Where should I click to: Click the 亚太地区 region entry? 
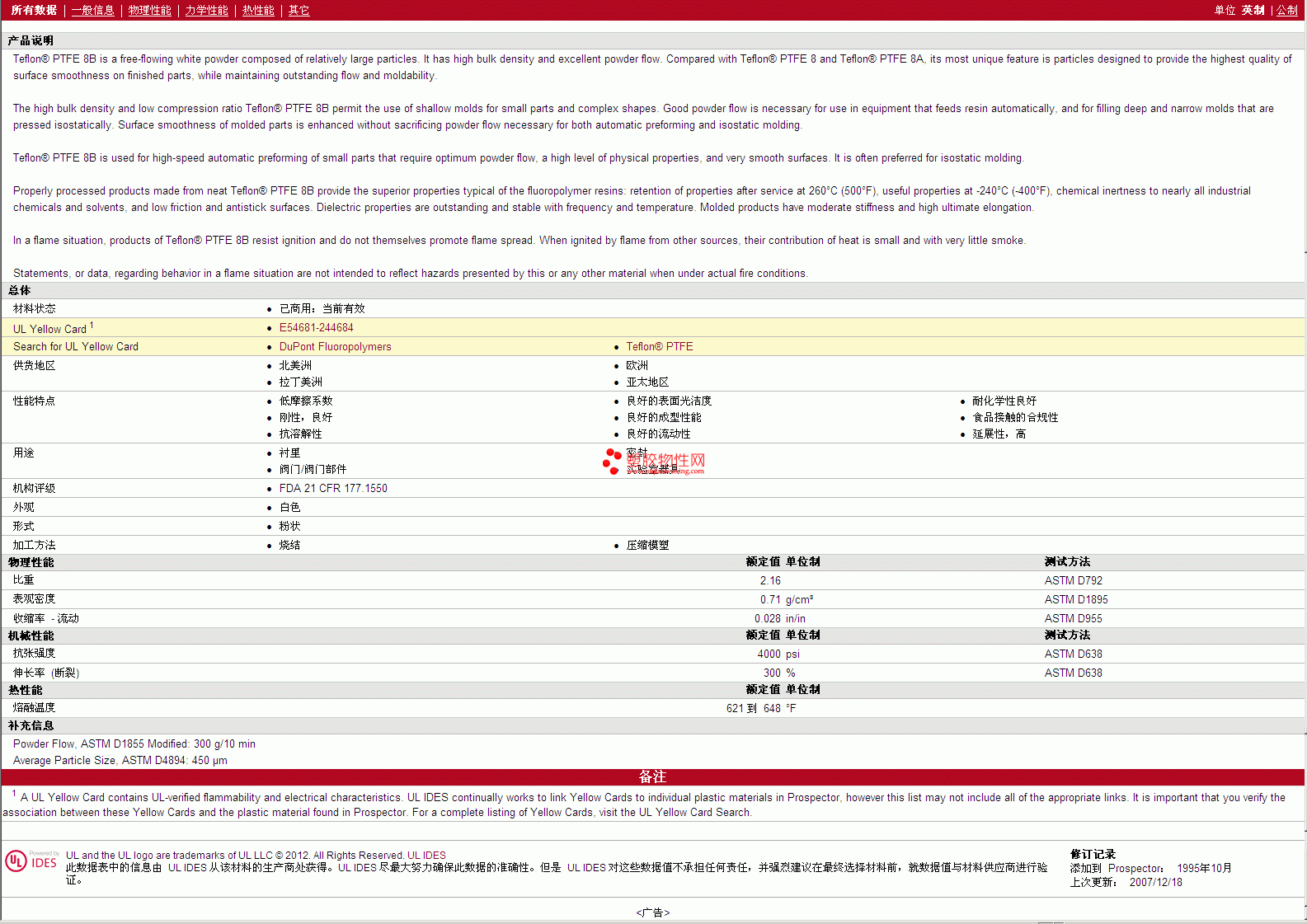coord(647,382)
